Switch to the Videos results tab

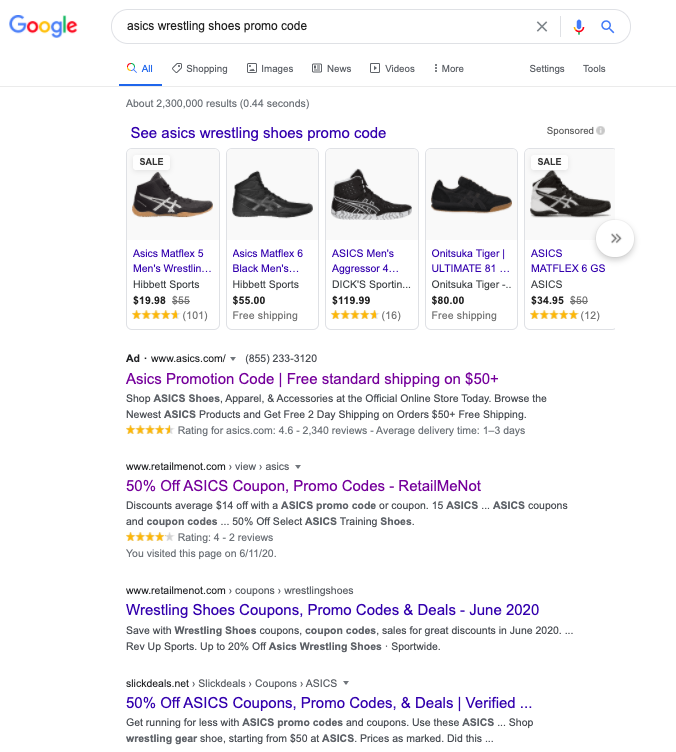[392, 69]
